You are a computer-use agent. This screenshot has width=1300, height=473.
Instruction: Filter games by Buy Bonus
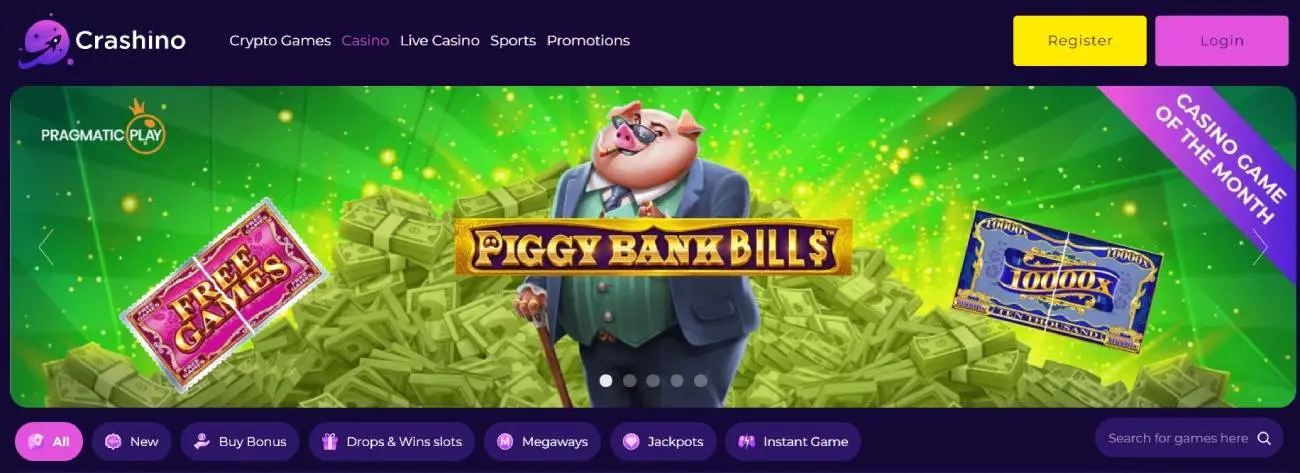coord(240,441)
